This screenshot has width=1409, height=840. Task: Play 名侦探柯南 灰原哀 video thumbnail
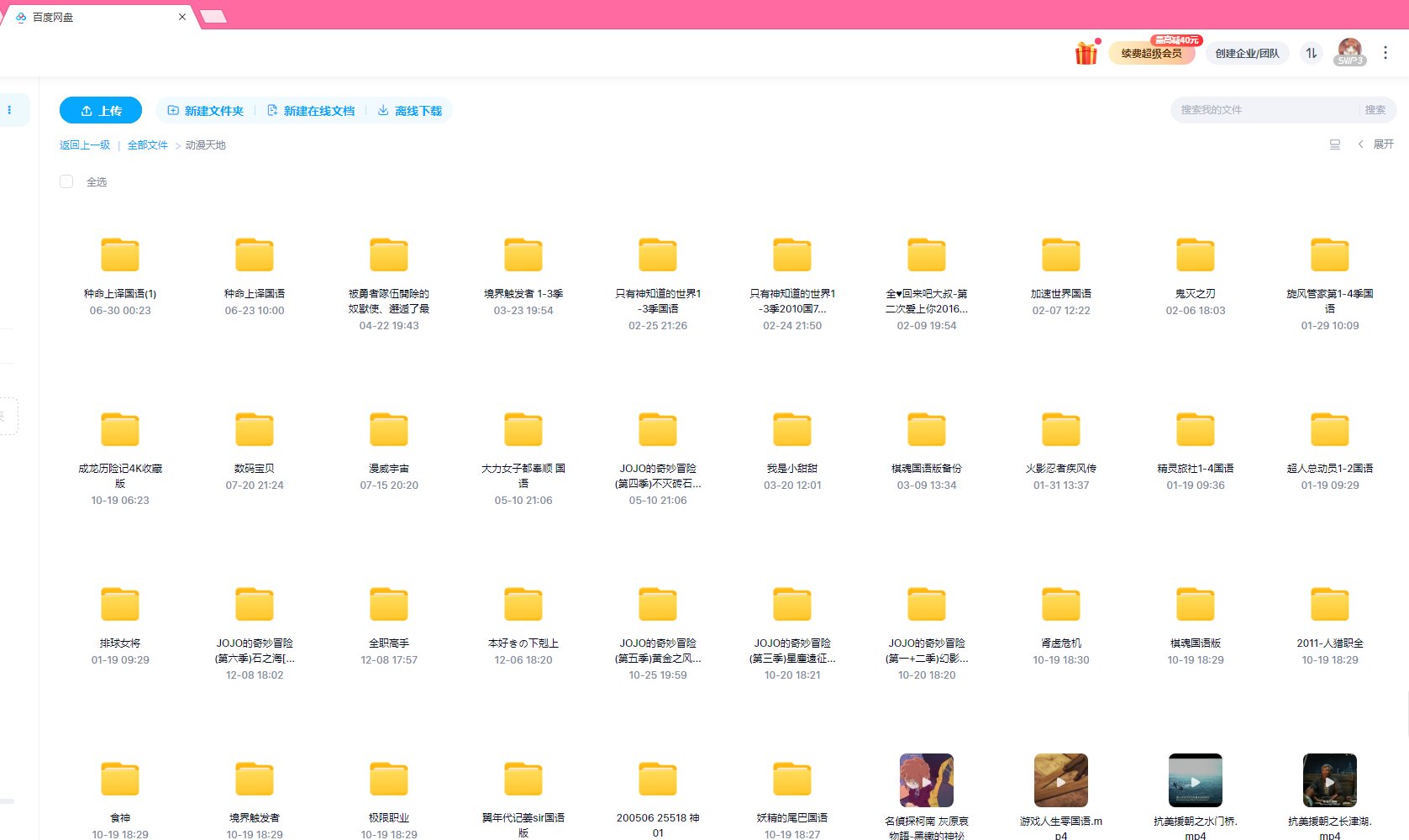927,780
